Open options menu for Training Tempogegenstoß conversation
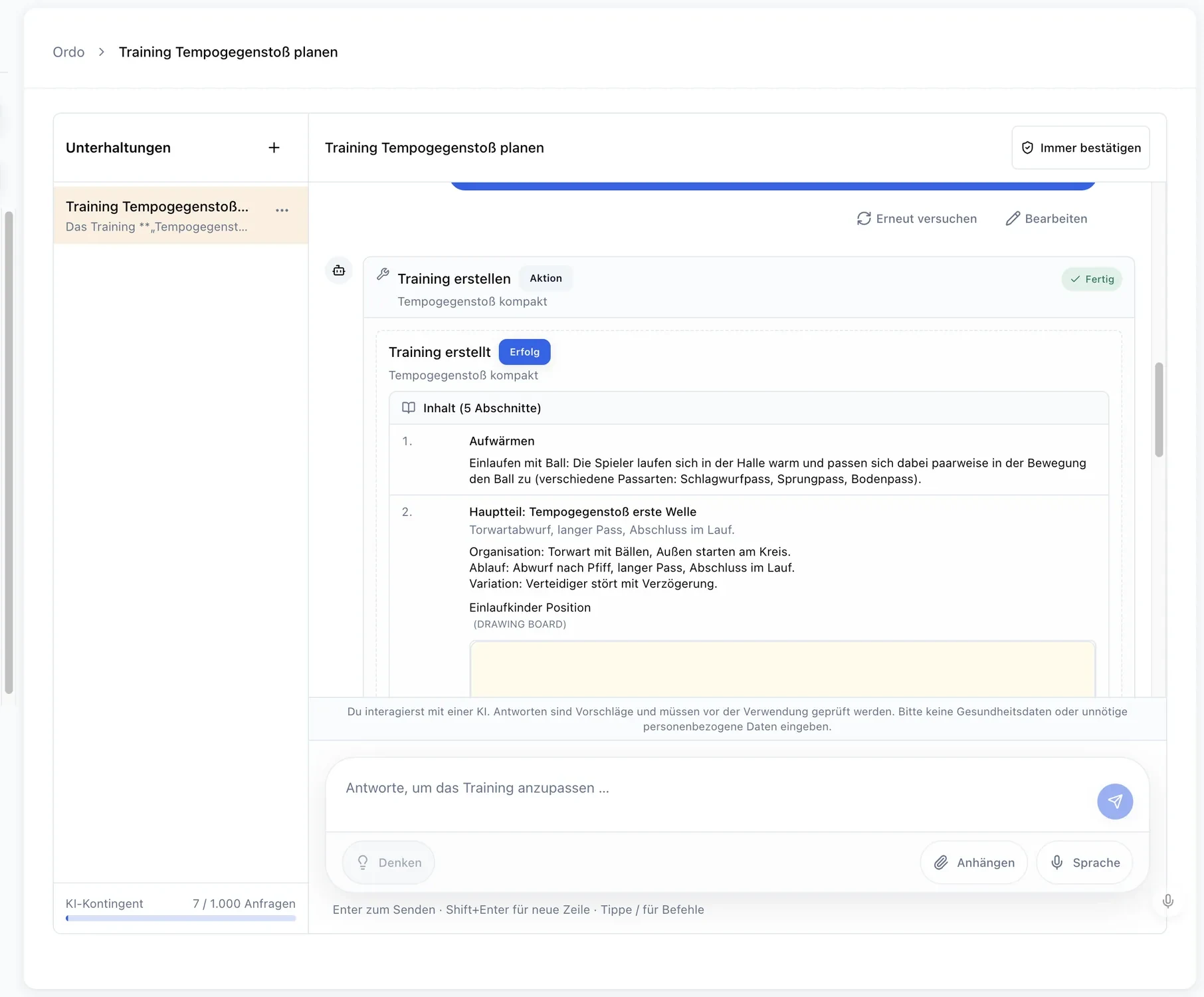The width and height of the screenshot is (1204, 997). click(x=282, y=210)
